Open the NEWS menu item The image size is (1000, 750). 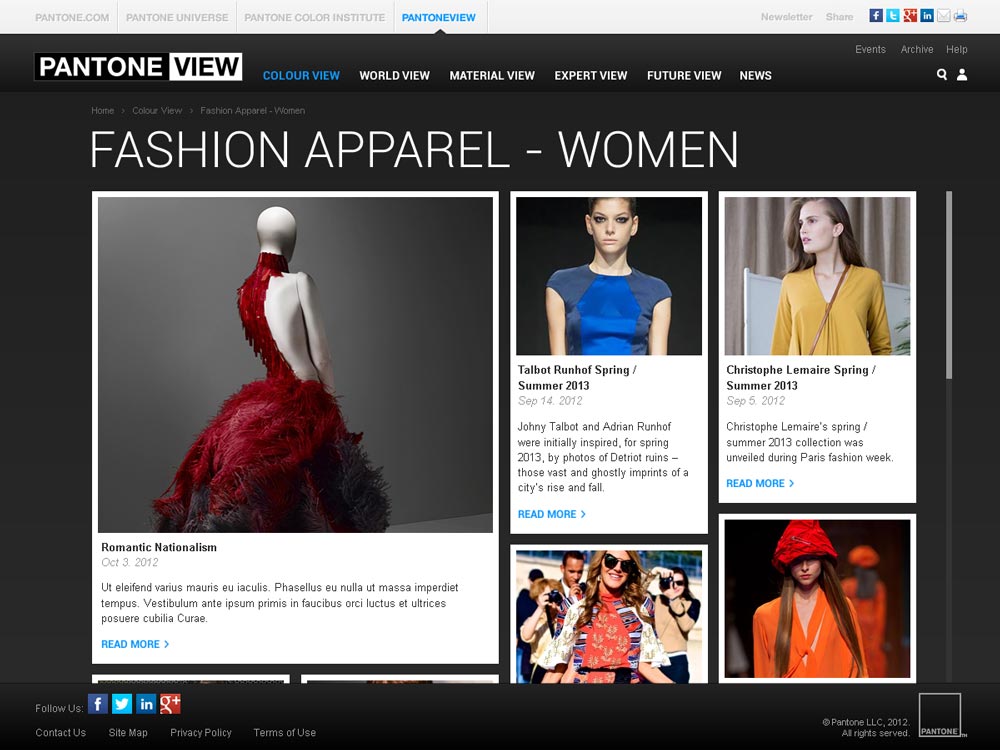[755, 75]
